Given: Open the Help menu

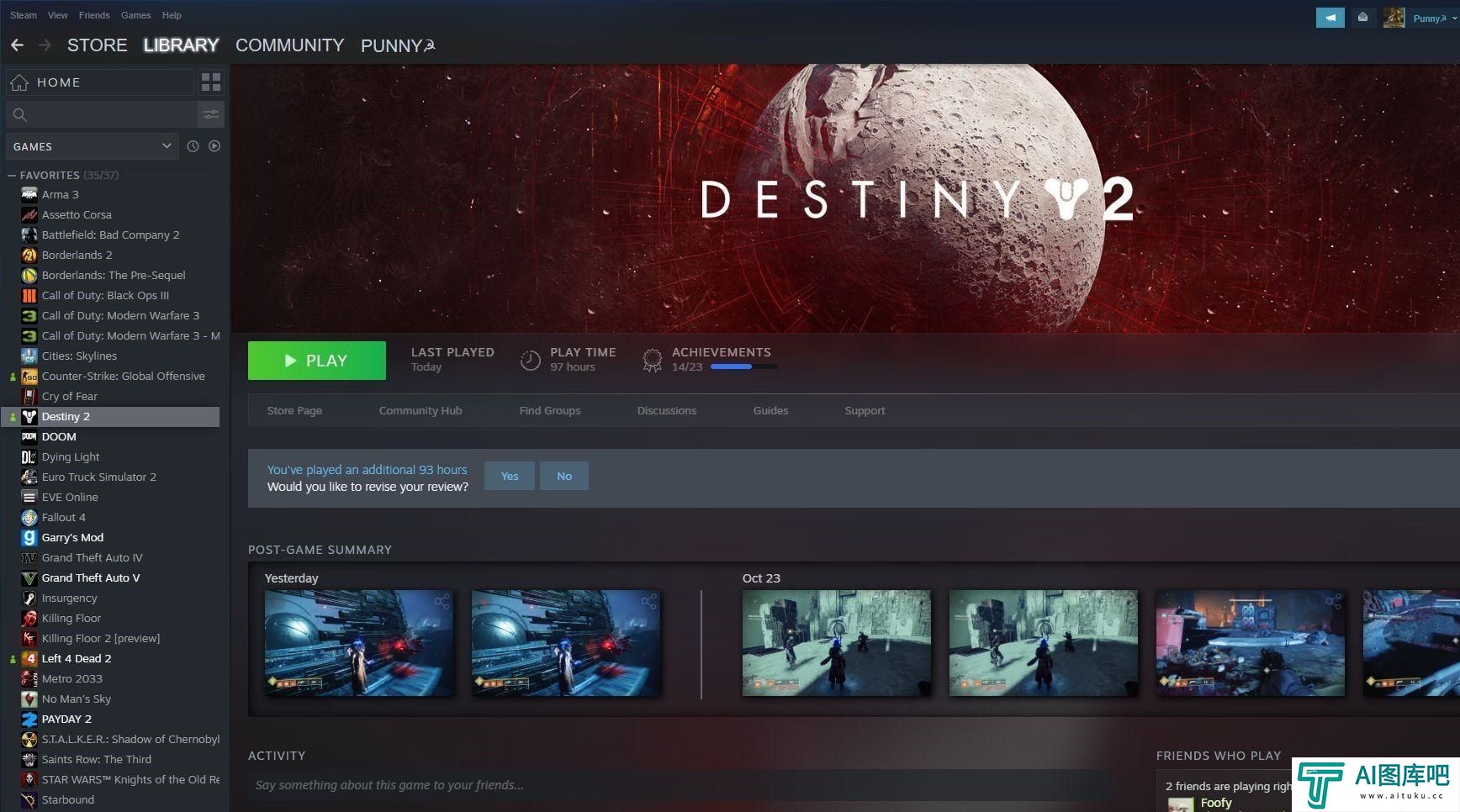Looking at the screenshot, I should pyautogui.click(x=172, y=15).
